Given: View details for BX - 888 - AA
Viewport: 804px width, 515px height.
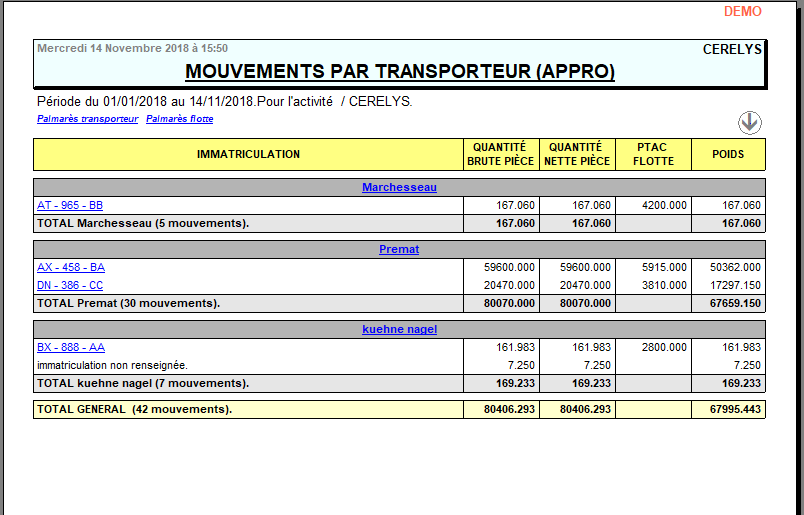Looking at the screenshot, I should pos(71,347).
